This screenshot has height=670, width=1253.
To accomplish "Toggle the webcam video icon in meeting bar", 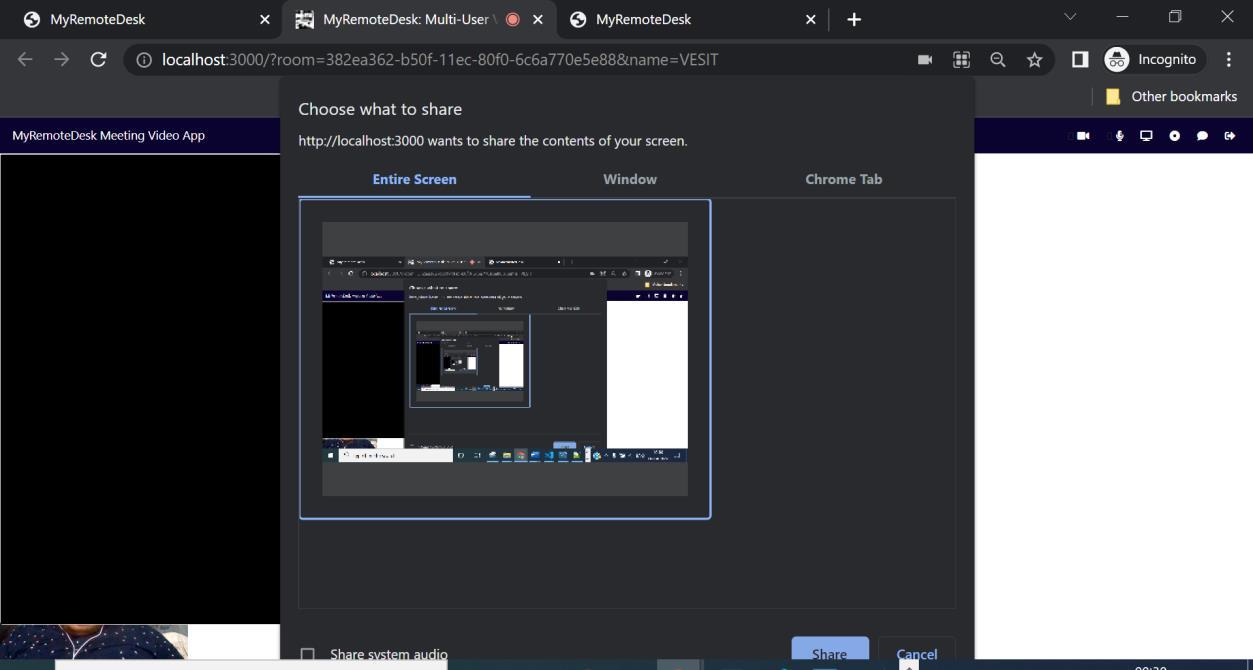I will pyautogui.click(x=1083, y=136).
